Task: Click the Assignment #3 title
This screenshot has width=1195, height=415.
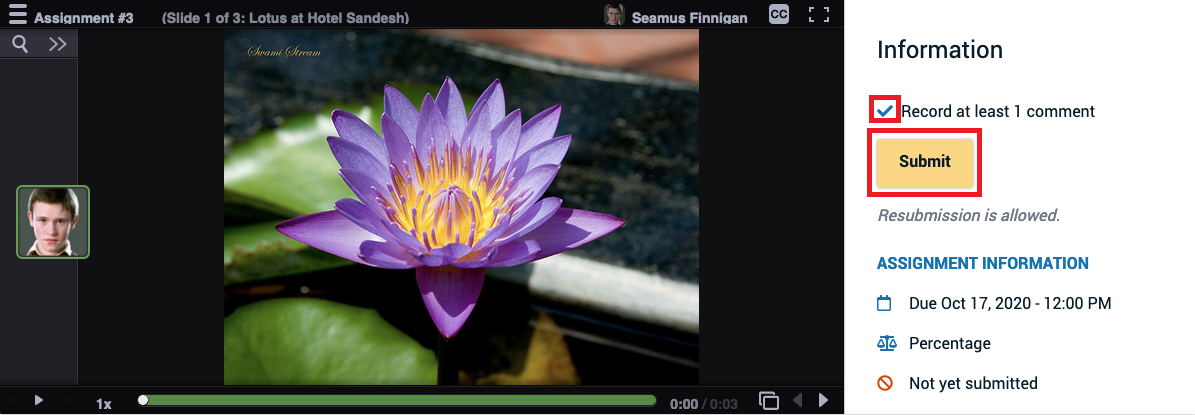Action: [84, 17]
